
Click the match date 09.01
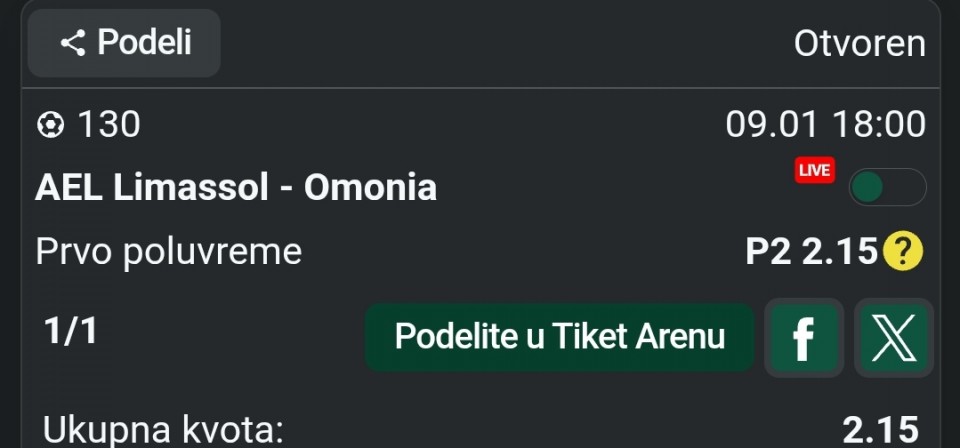[772, 125]
